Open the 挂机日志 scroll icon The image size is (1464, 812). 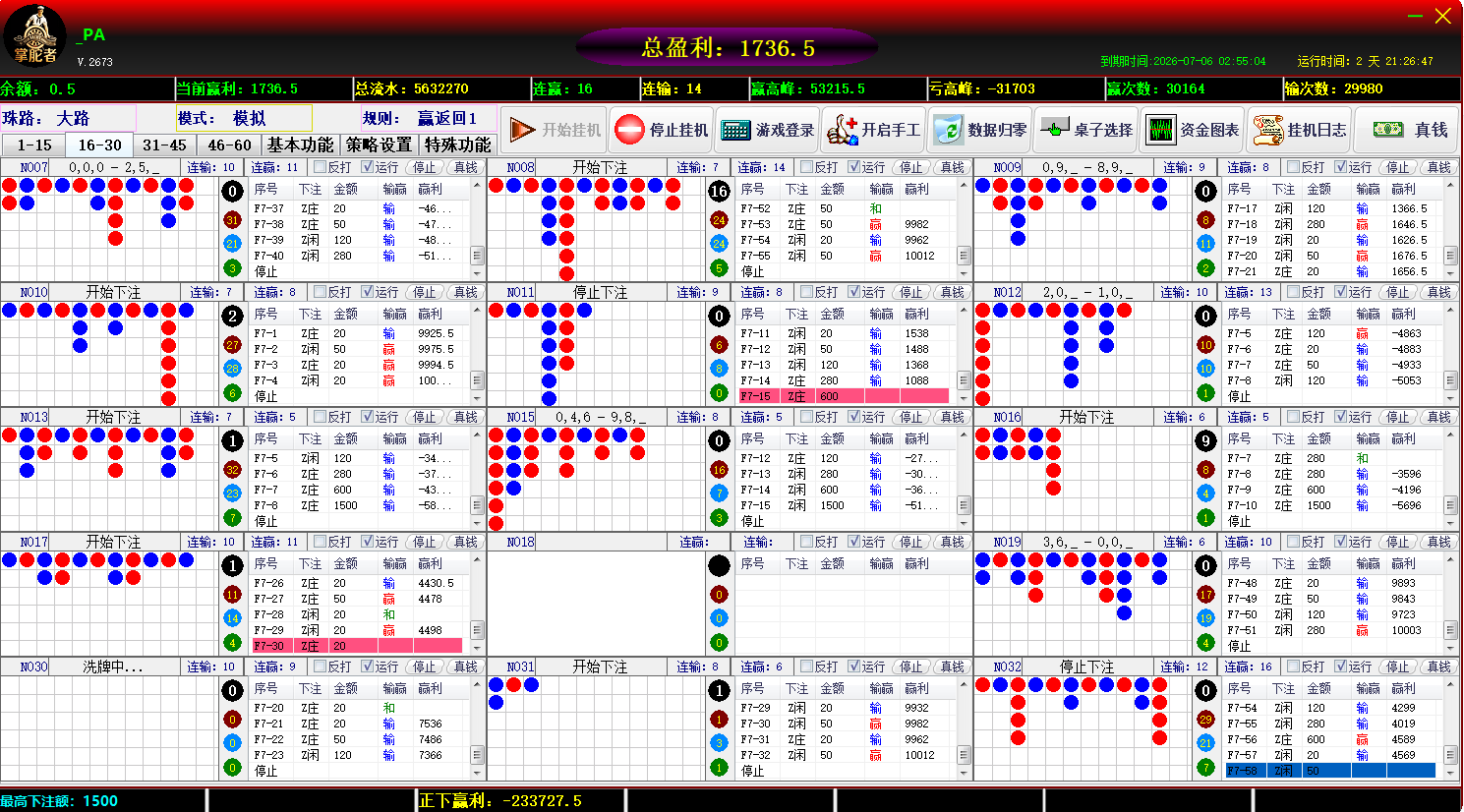pos(1268,130)
